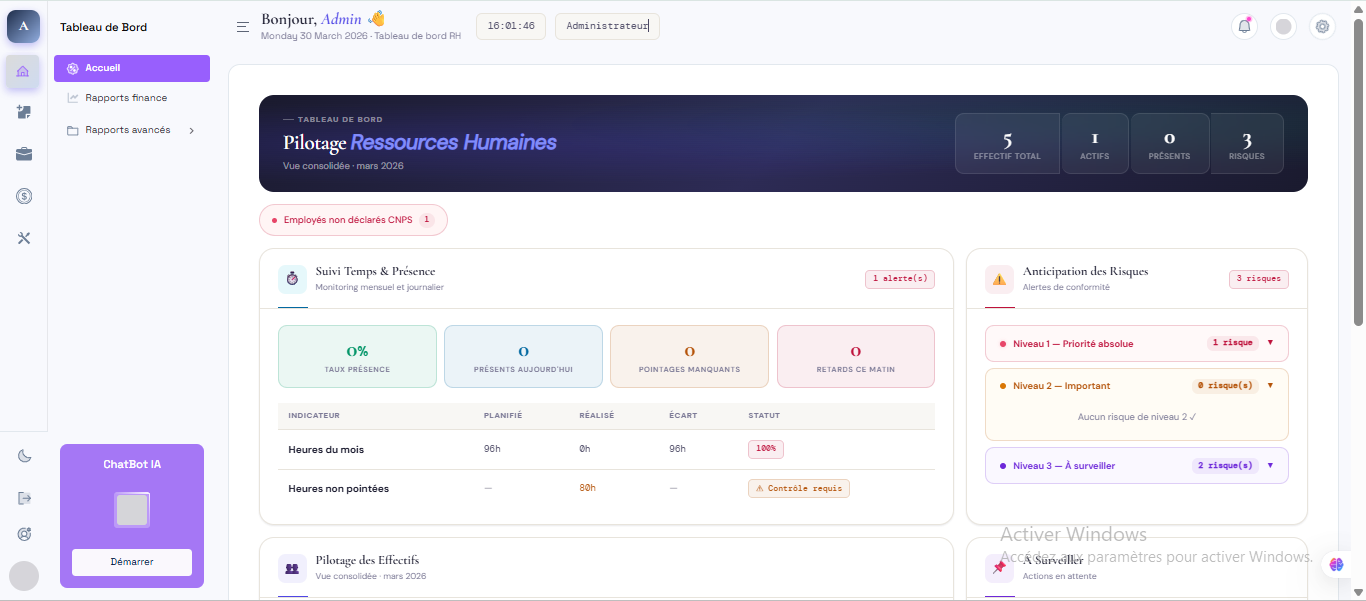Viewport: 1366px width, 601px height.
Task: Click the 'Aucun risque de niveau 2' text
Action: tap(1137, 417)
